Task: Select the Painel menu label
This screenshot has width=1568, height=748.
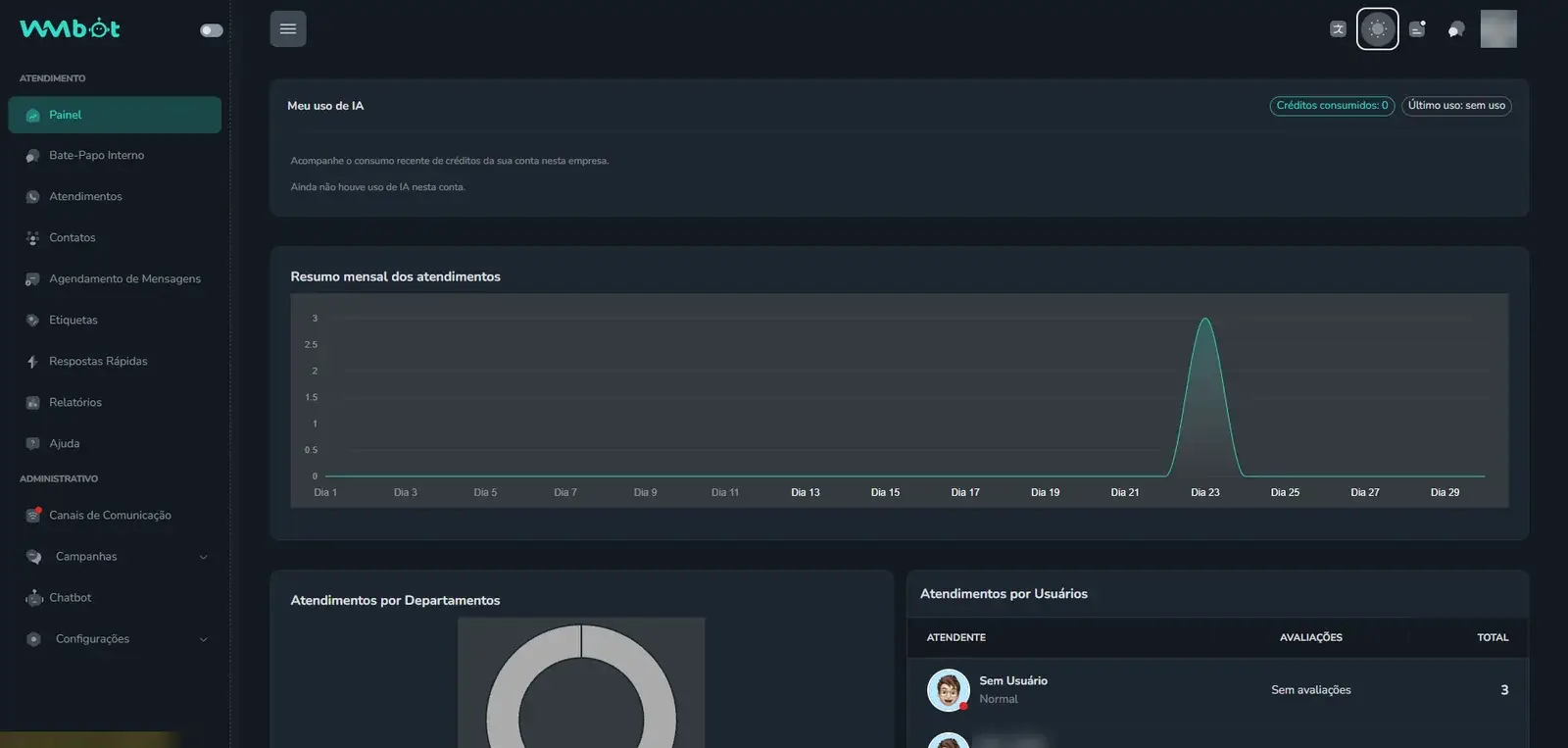Action: [66, 115]
